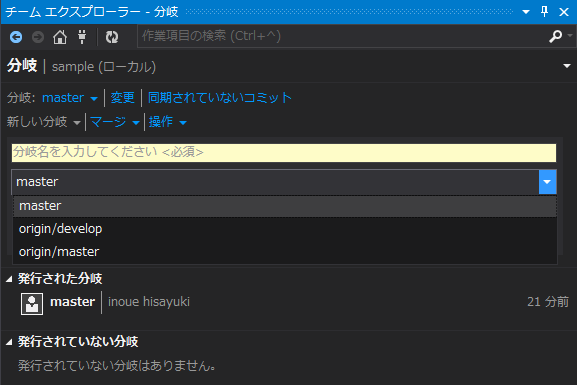This screenshot has height=385, width=577.
Task: Collapse the 発行されていない分岐 section
Action: pyautogui.click(x=9, y=342)
